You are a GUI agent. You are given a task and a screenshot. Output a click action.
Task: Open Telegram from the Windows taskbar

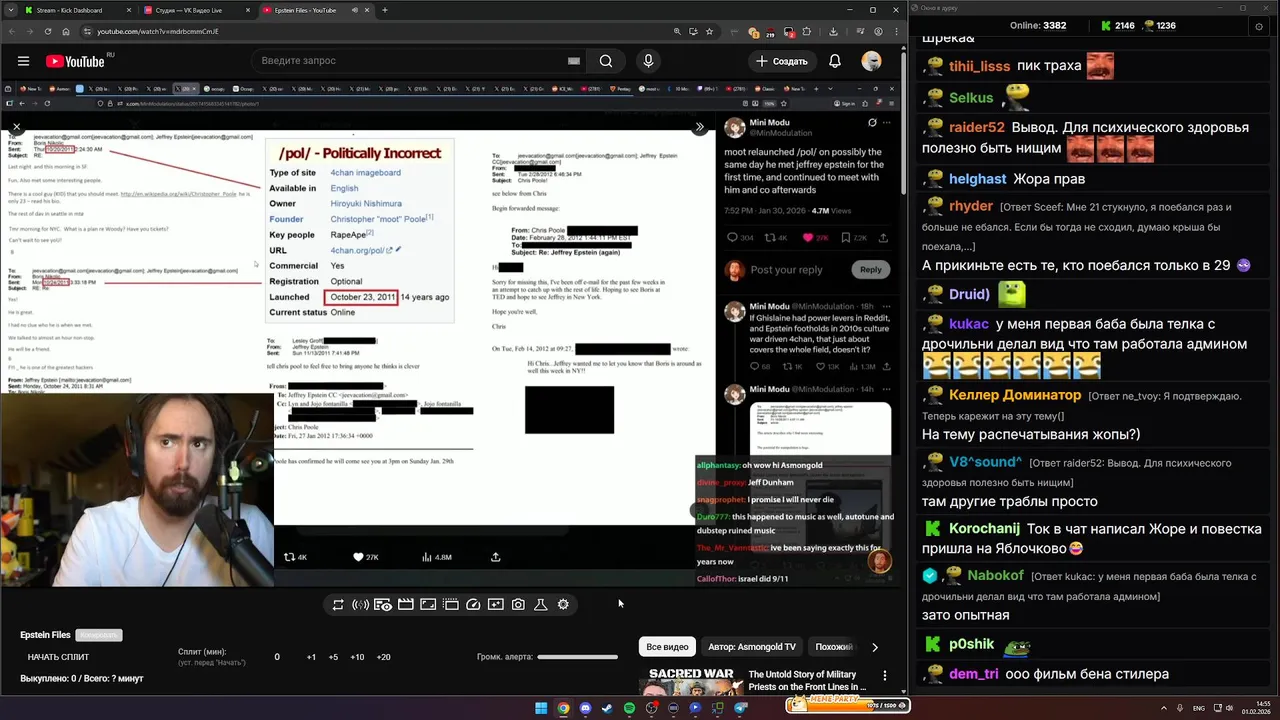point(740,708)
